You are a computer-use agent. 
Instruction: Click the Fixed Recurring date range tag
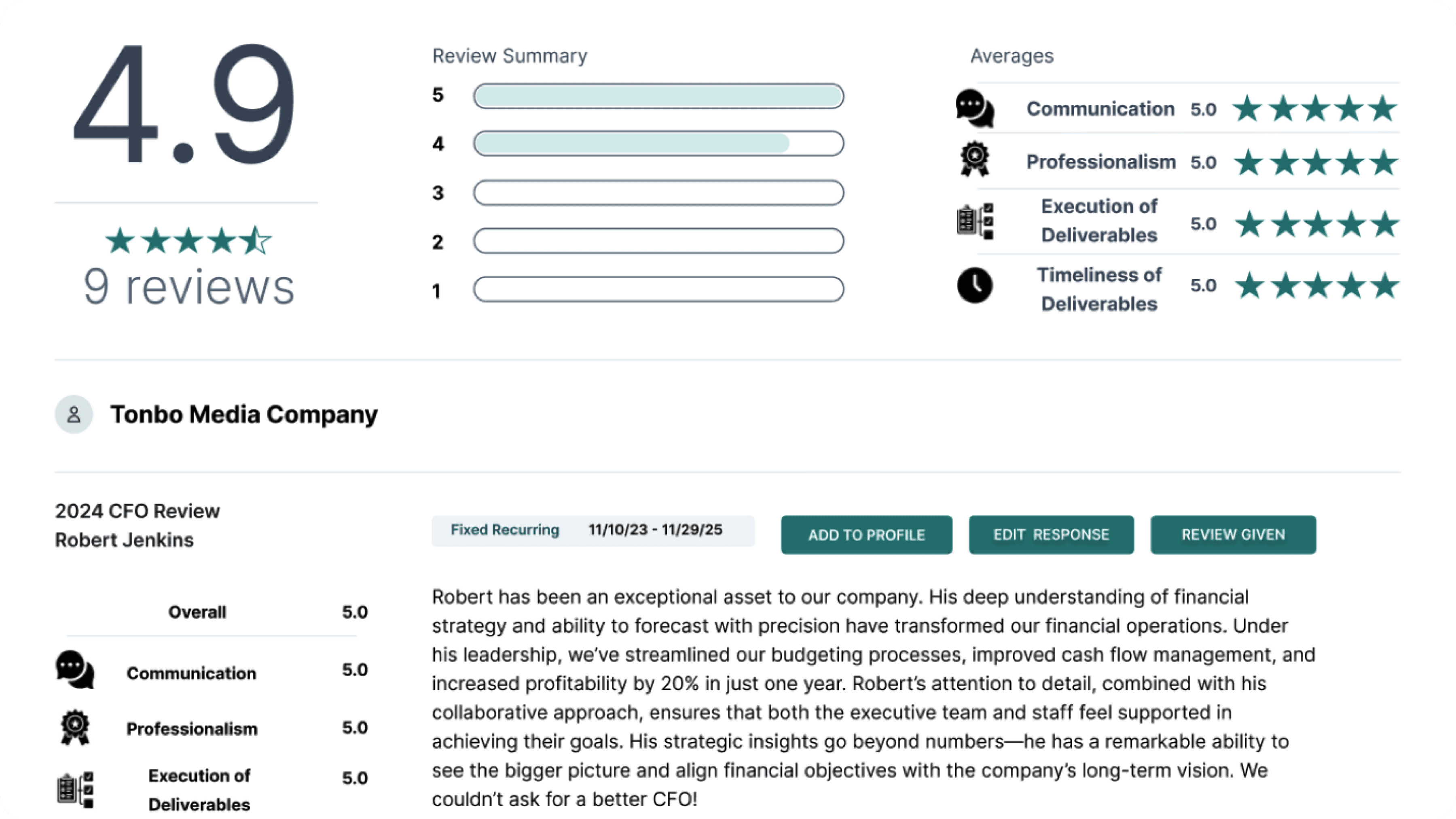pyautogui.click(x=593, y=530)
